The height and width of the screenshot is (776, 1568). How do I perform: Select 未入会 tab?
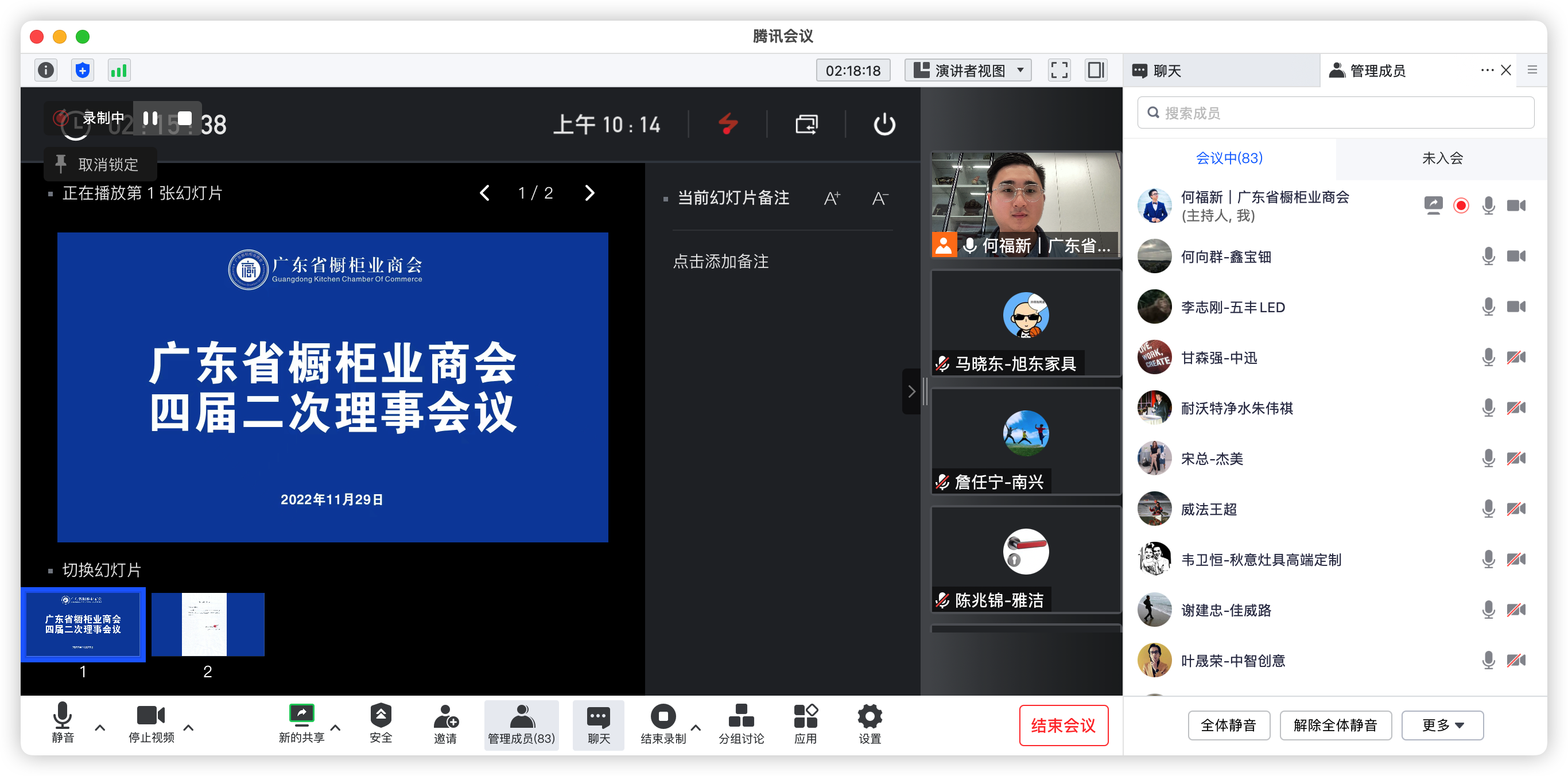coord(1442,158)
